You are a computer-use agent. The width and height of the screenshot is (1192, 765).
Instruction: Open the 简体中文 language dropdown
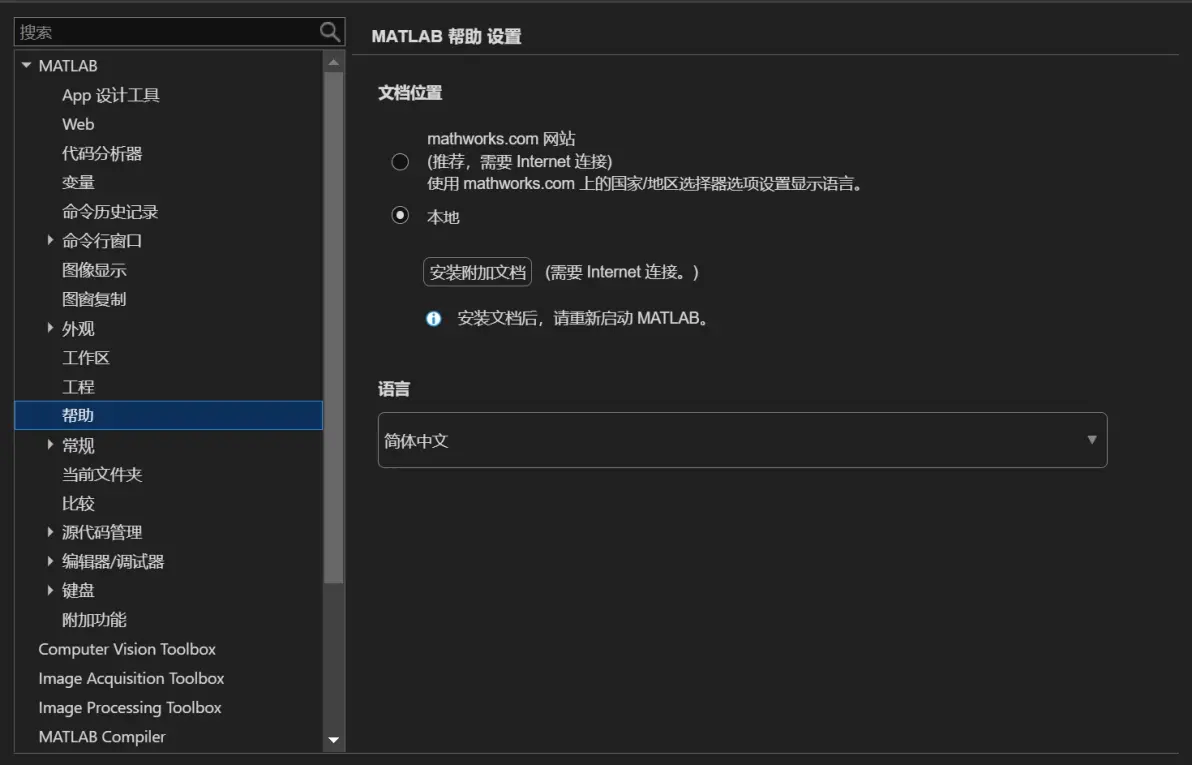(x=742, y=440)
